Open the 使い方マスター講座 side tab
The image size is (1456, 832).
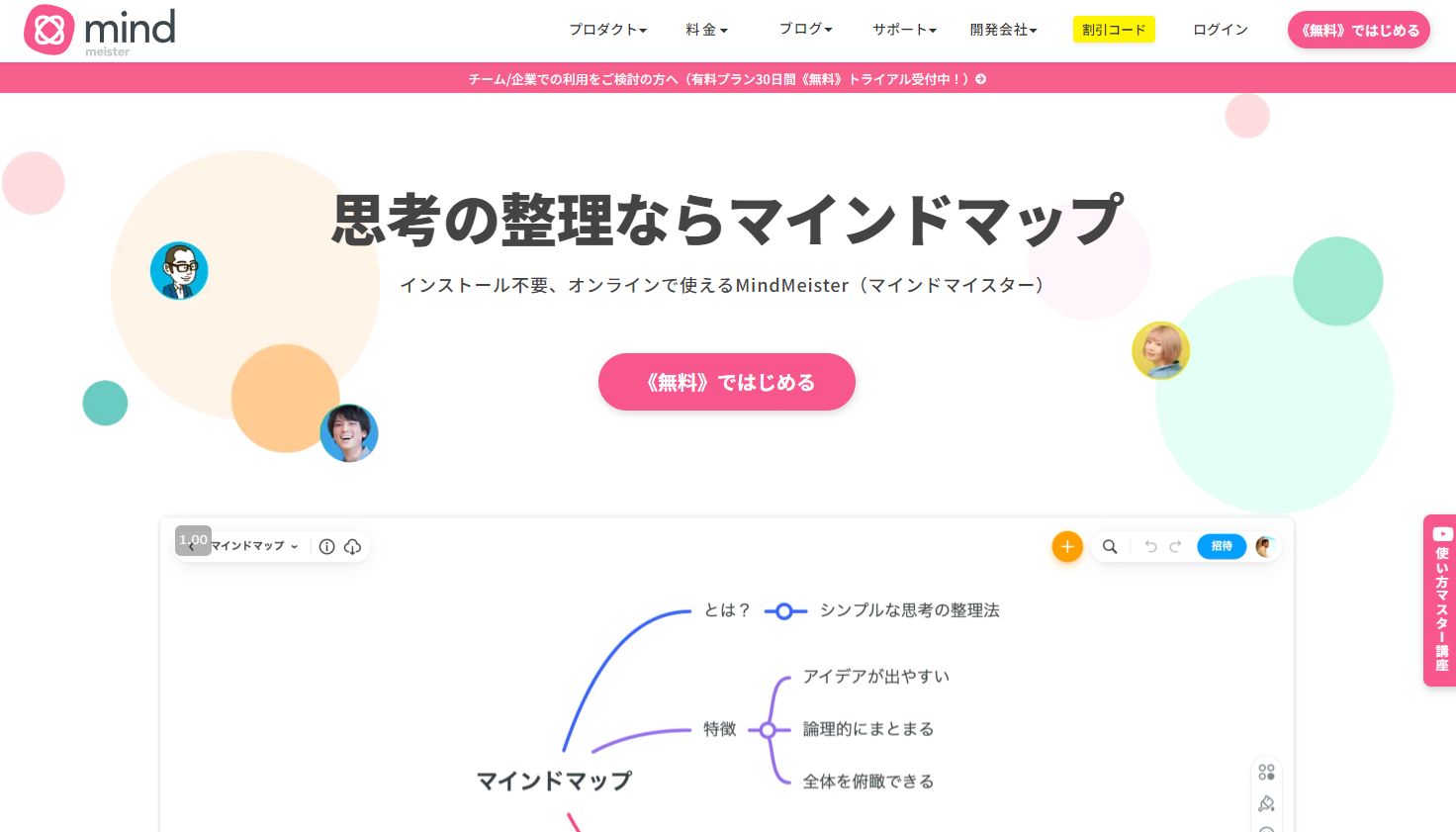(1440, 601)
